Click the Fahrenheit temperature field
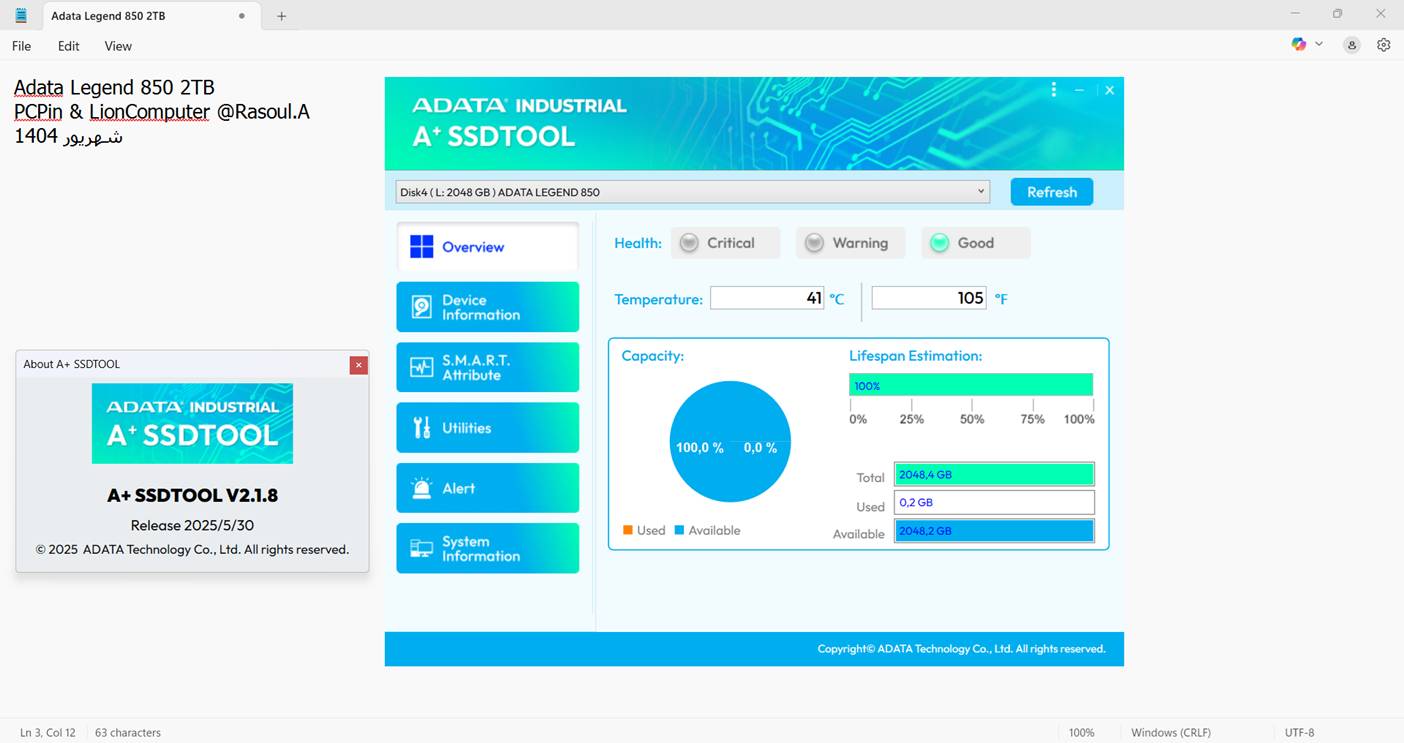 (929, 298)
